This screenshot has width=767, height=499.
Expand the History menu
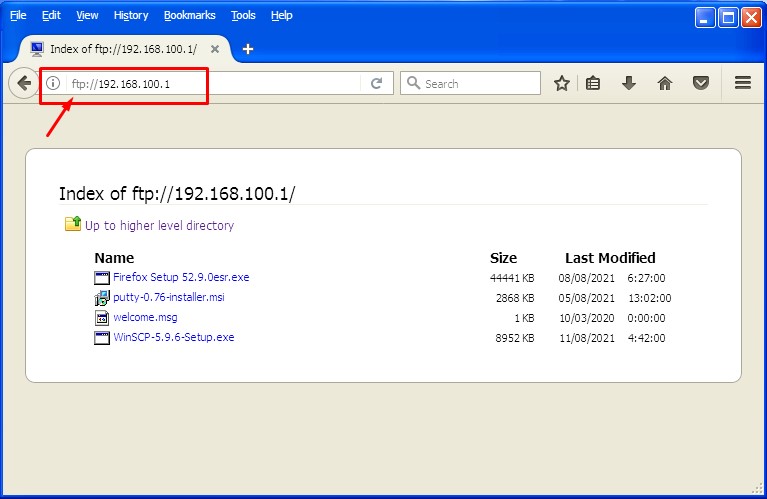[130, 15]
